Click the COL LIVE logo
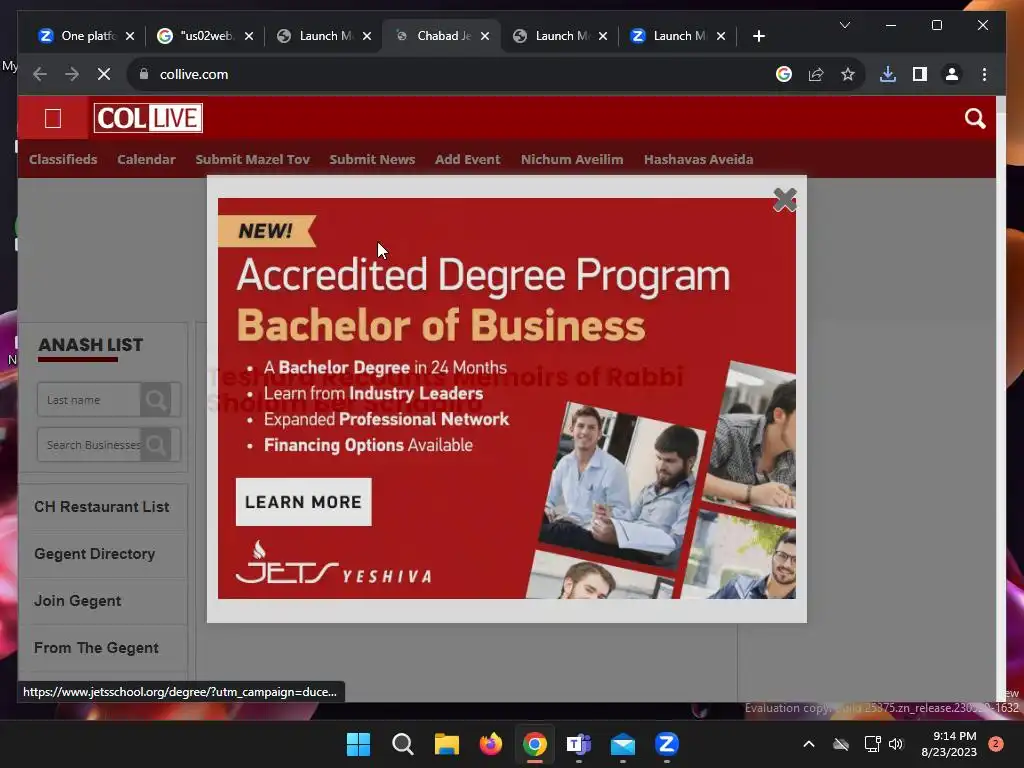Screen dimensions: 1024x768 [148, 118]
